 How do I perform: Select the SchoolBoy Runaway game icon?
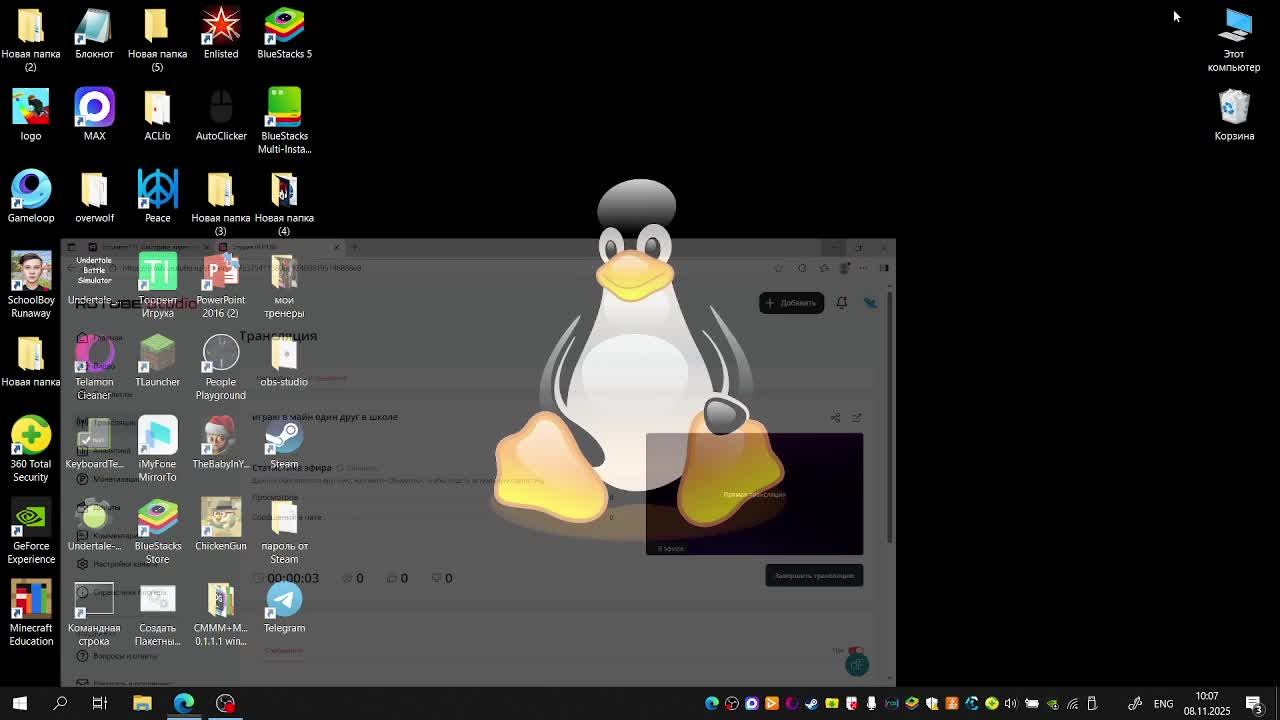point(31,285)
